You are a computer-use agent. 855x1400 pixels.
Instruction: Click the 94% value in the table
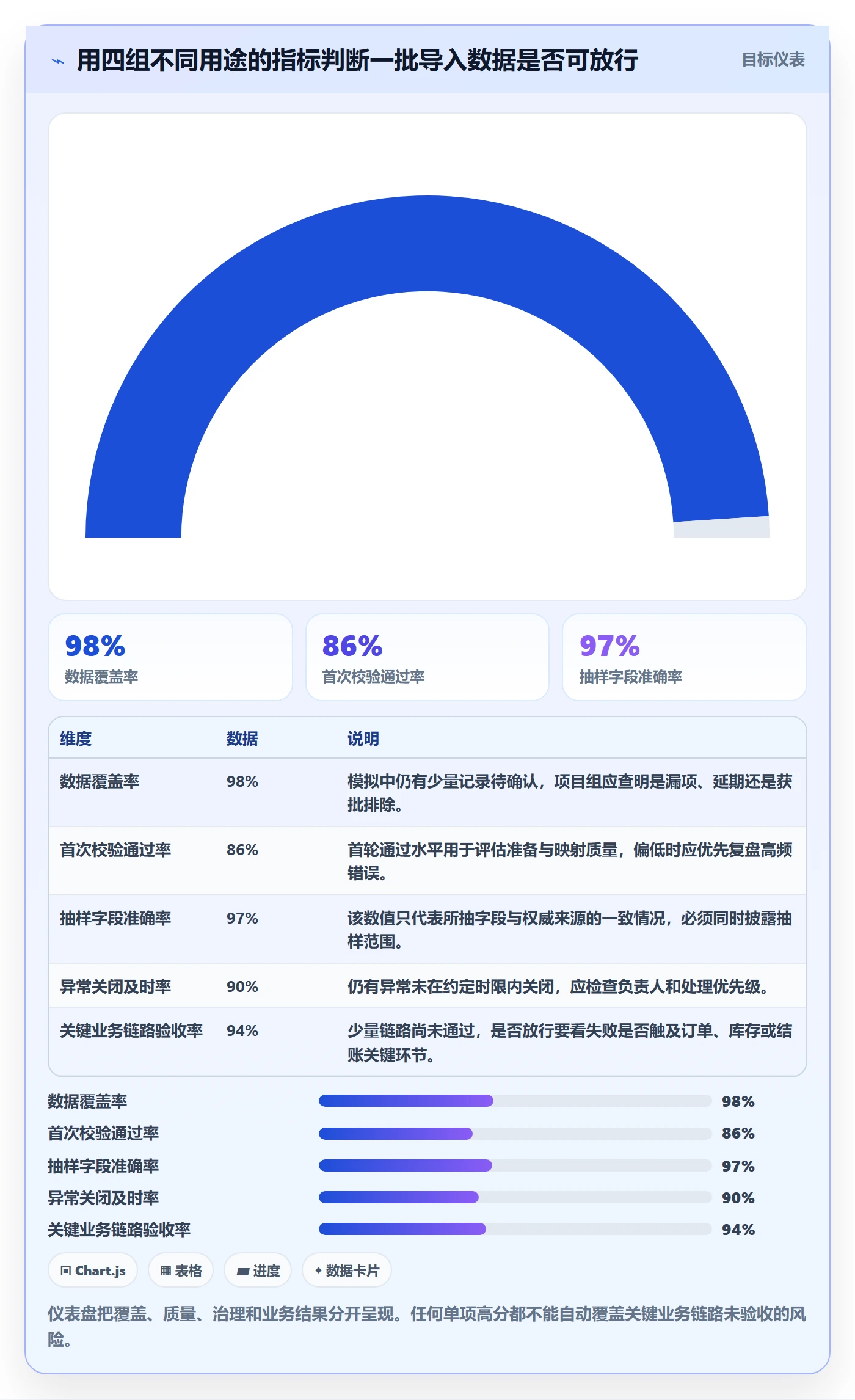pyautogui.click(x=242, y=1030)
